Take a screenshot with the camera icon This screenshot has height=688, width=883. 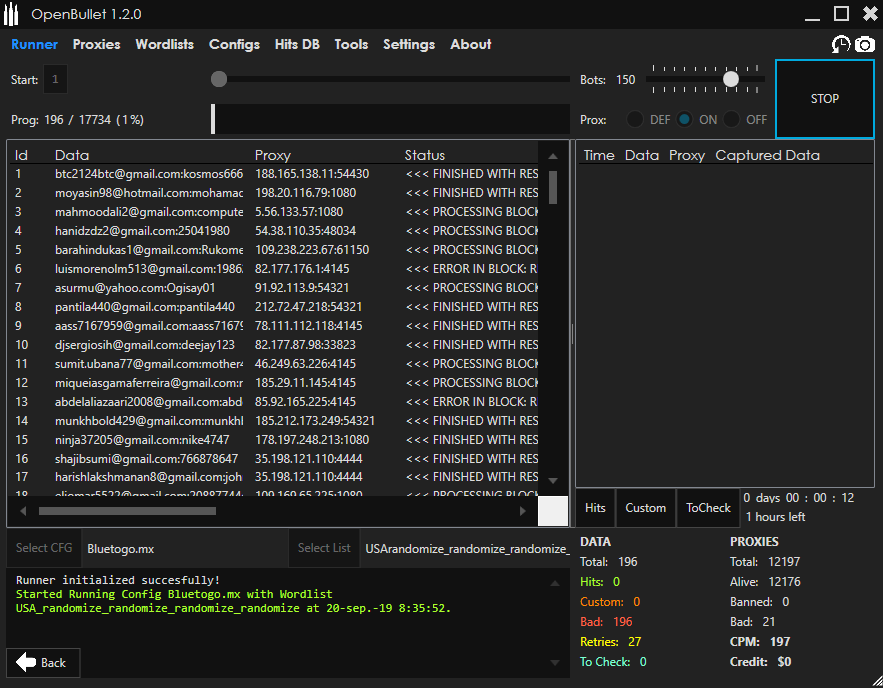pos(864,44)
